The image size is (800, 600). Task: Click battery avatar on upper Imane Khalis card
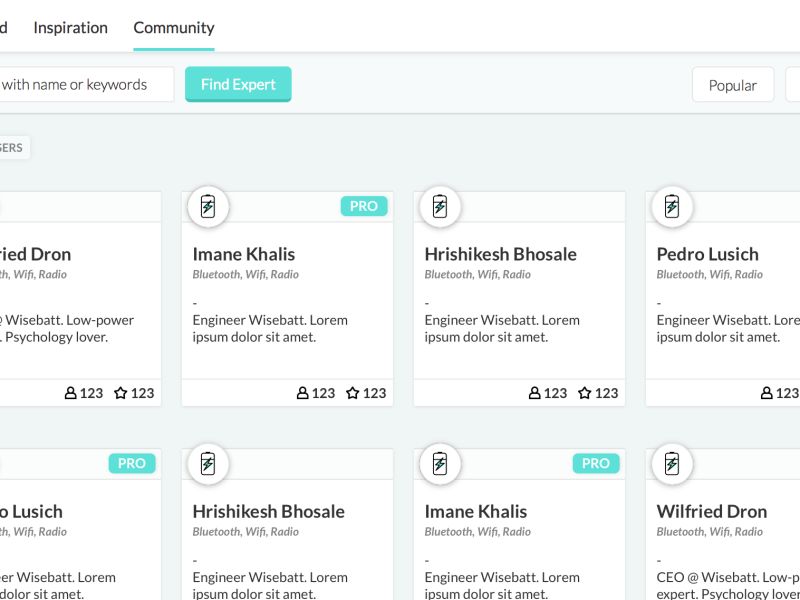click(x=208, y=207)
